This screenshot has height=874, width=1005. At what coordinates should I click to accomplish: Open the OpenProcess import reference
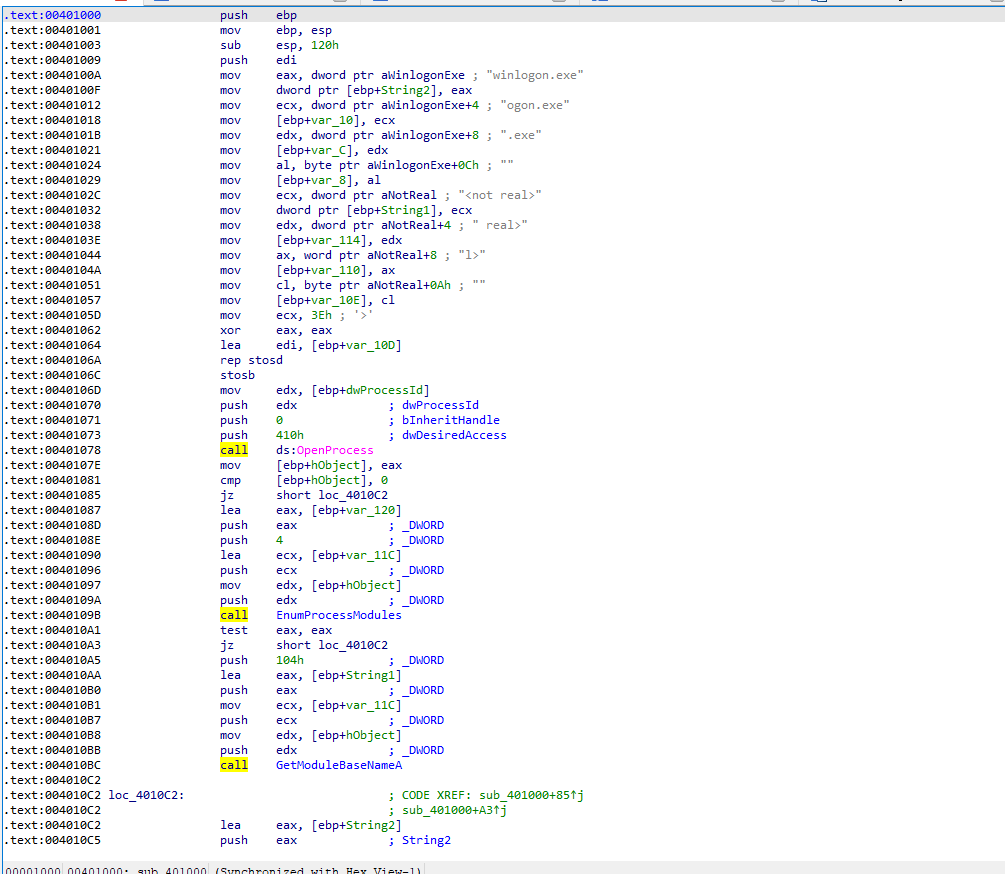[335, 450]
